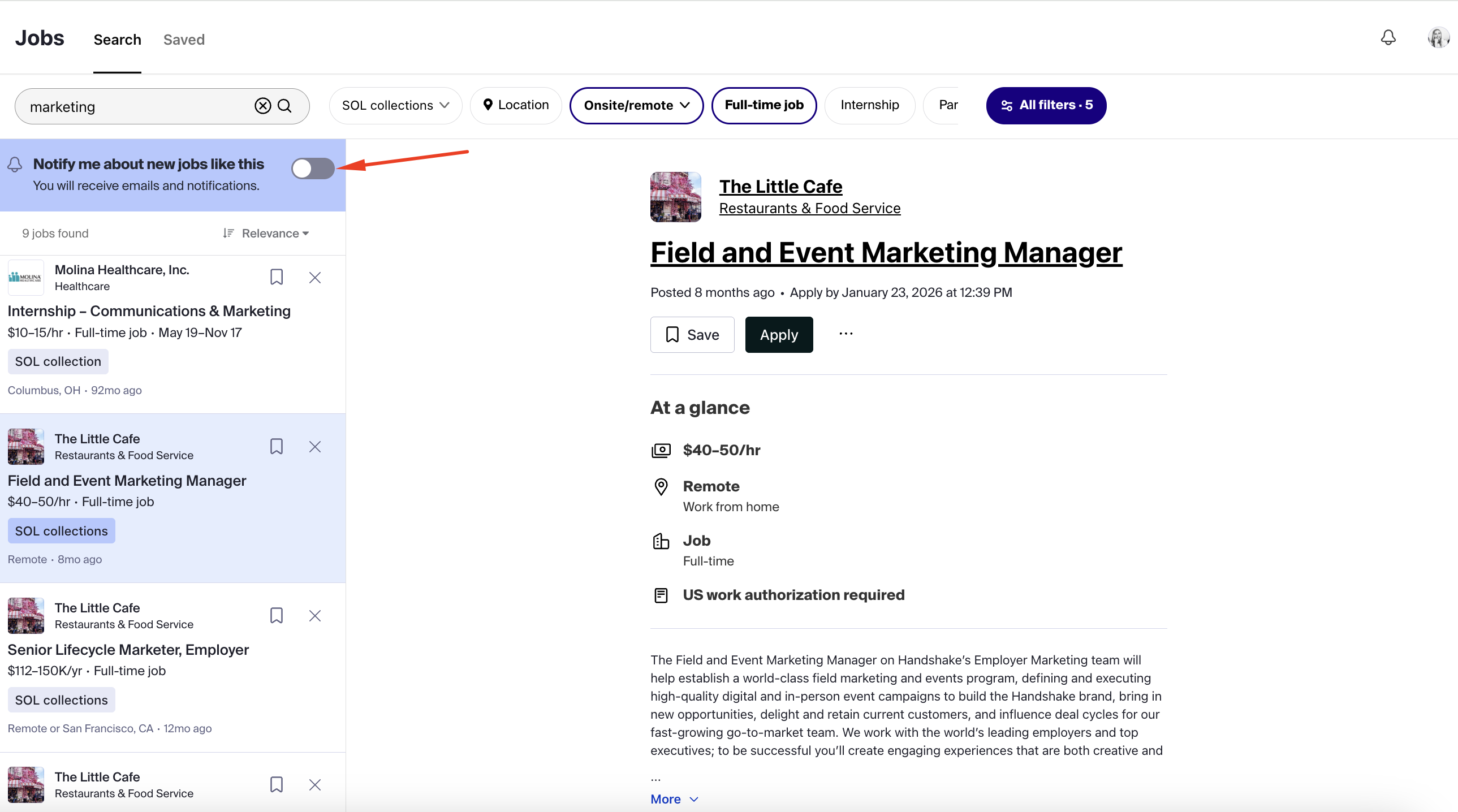This screenshot has height=812, width=1458.
Task: Click the Jobs heading
Action: tap(40, 38)
